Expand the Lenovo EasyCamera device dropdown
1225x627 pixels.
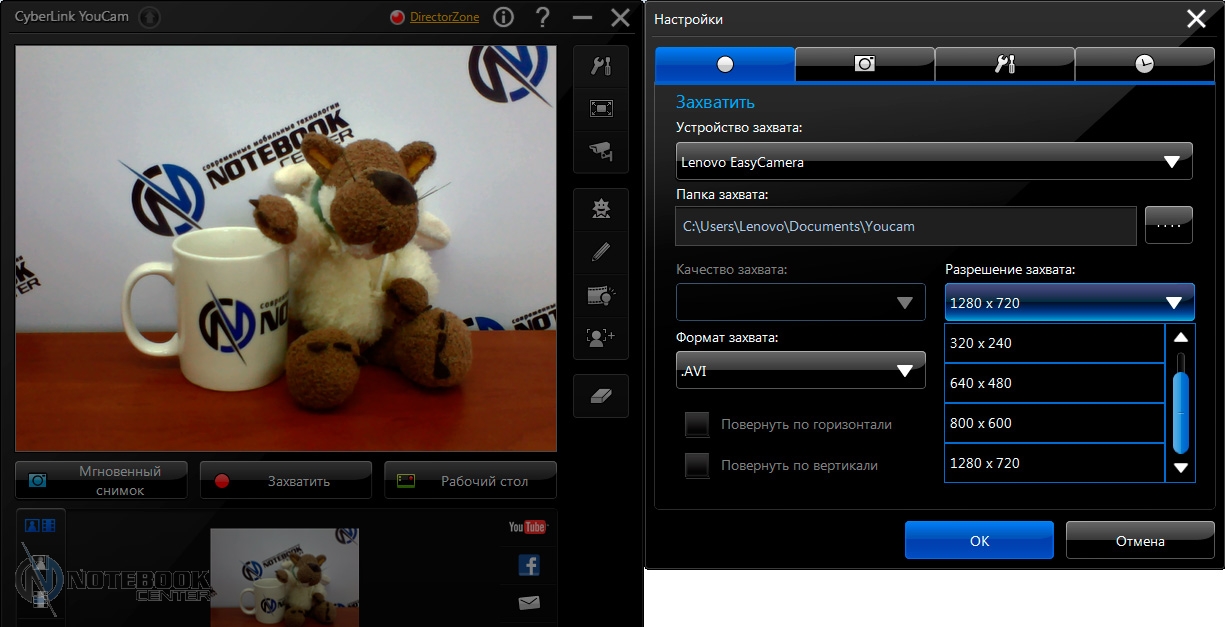point(934,161)
